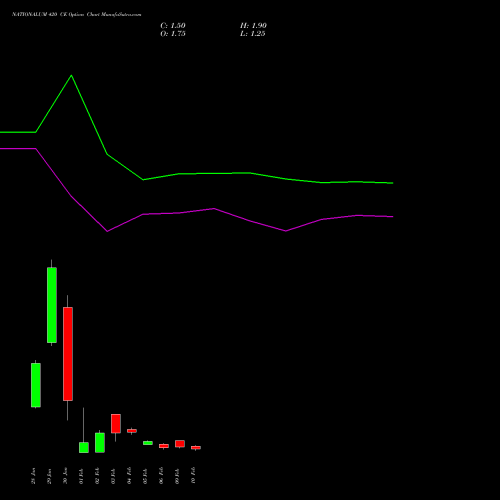Click the green candlestick for 02 Feb
The image size is (500, 500).
tap(100, 443)
